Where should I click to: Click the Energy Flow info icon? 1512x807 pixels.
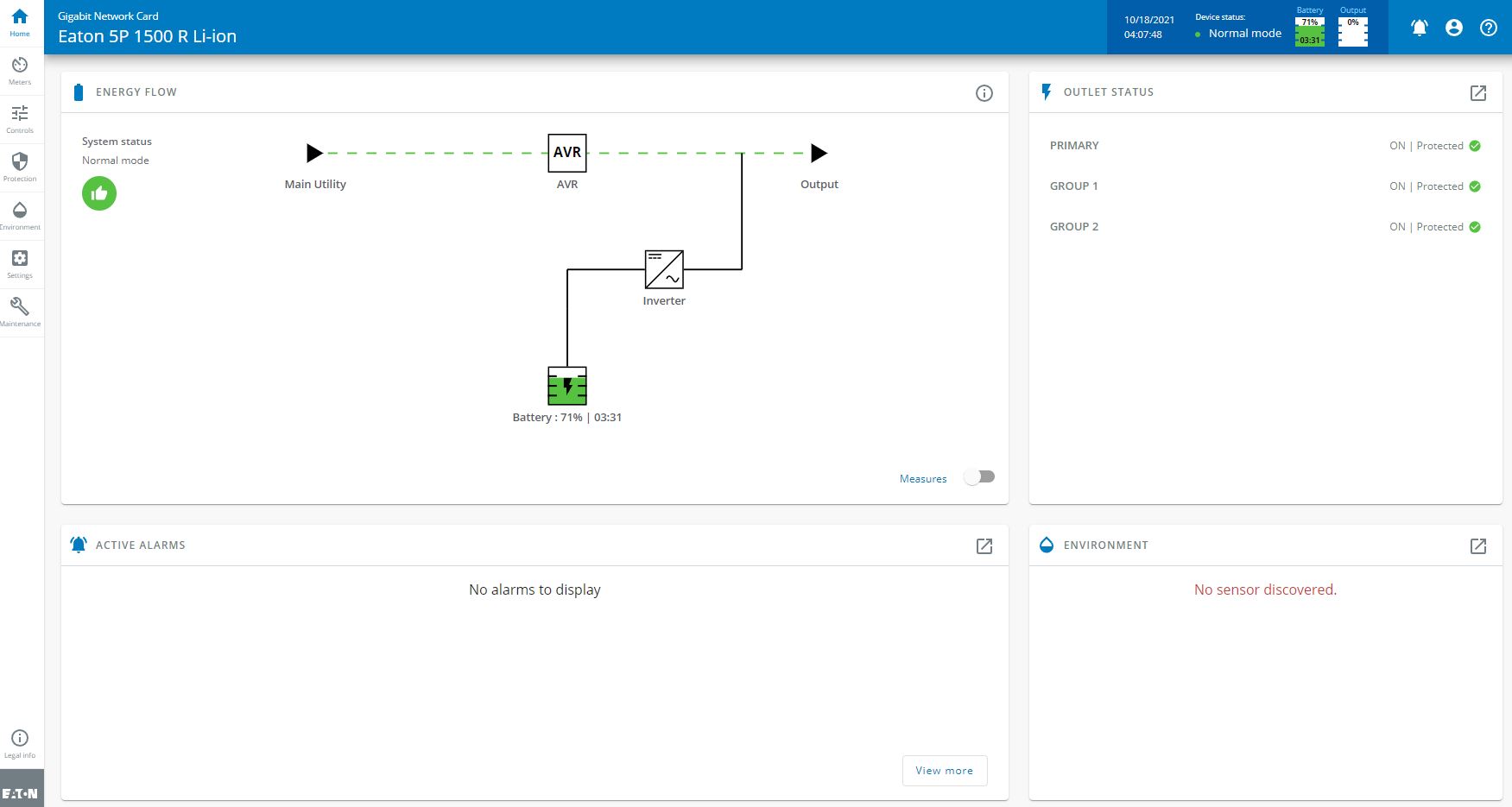(984, 93)
